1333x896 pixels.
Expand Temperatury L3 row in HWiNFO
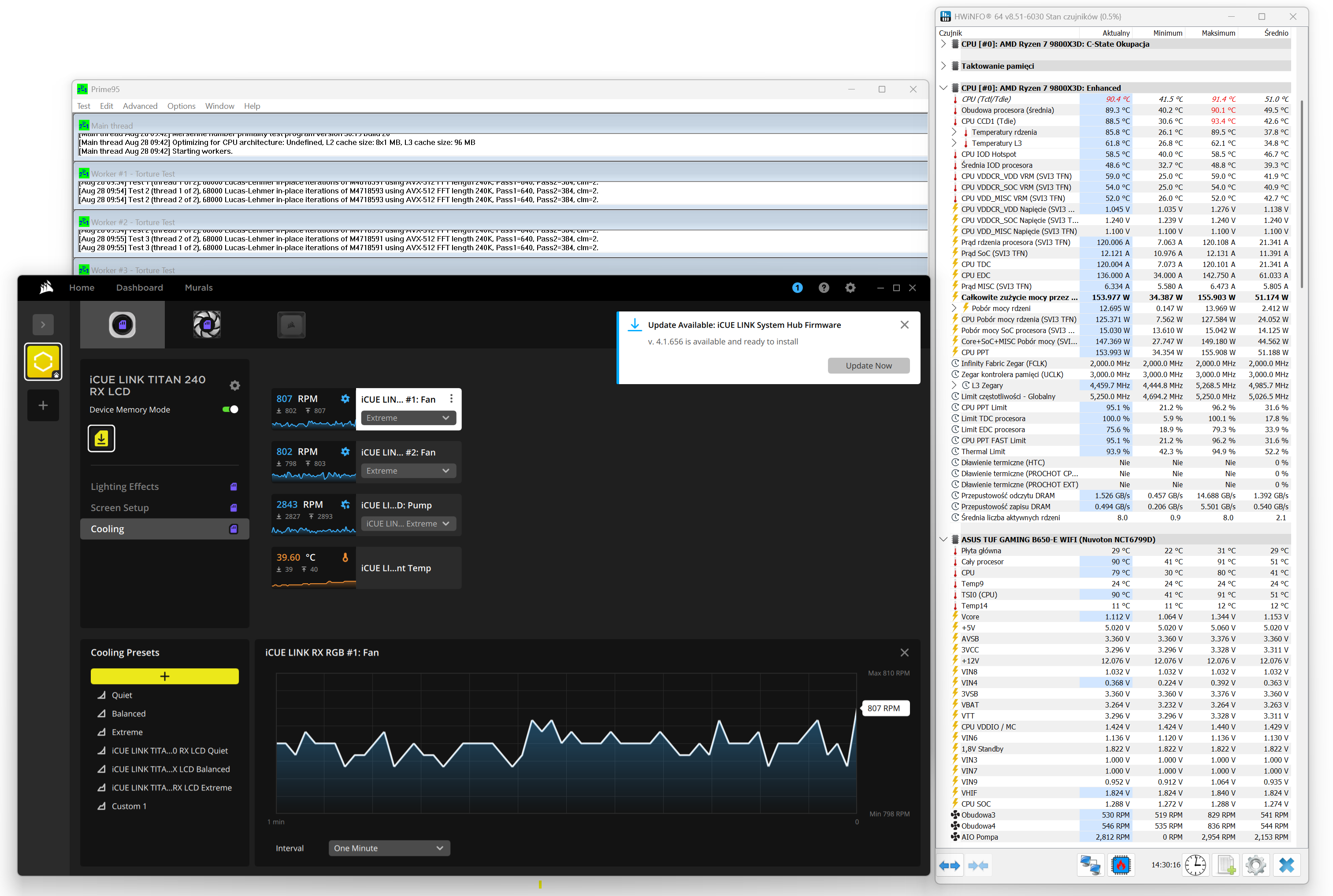click(x=954, y=143)
